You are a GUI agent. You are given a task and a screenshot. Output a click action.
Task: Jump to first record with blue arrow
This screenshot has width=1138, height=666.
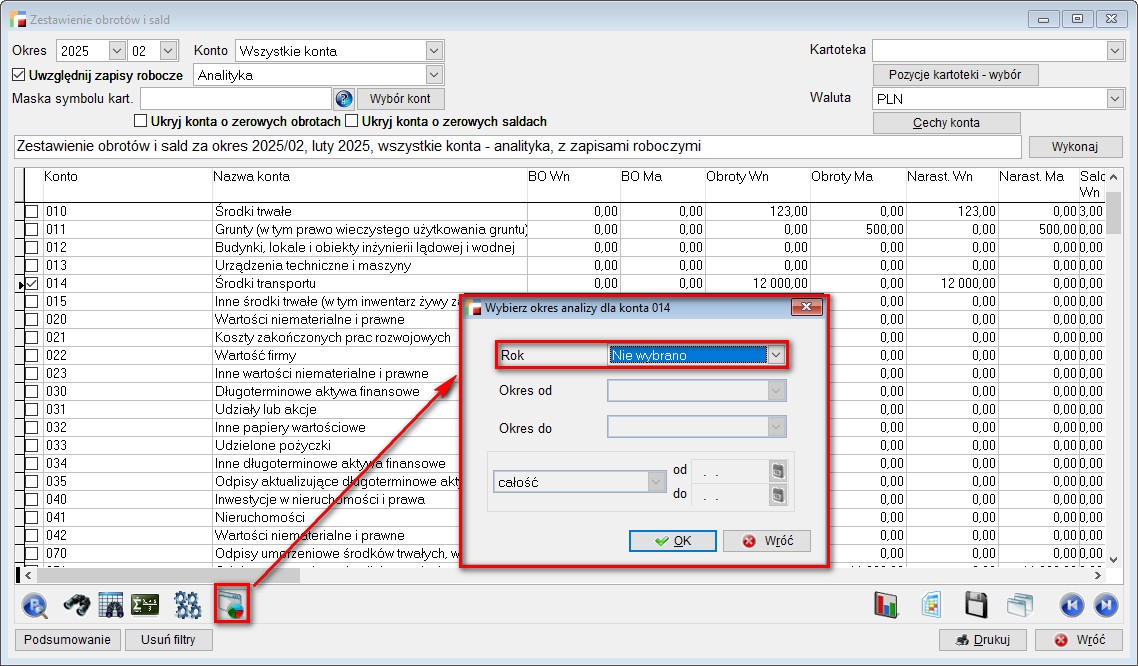[1072, 605]
